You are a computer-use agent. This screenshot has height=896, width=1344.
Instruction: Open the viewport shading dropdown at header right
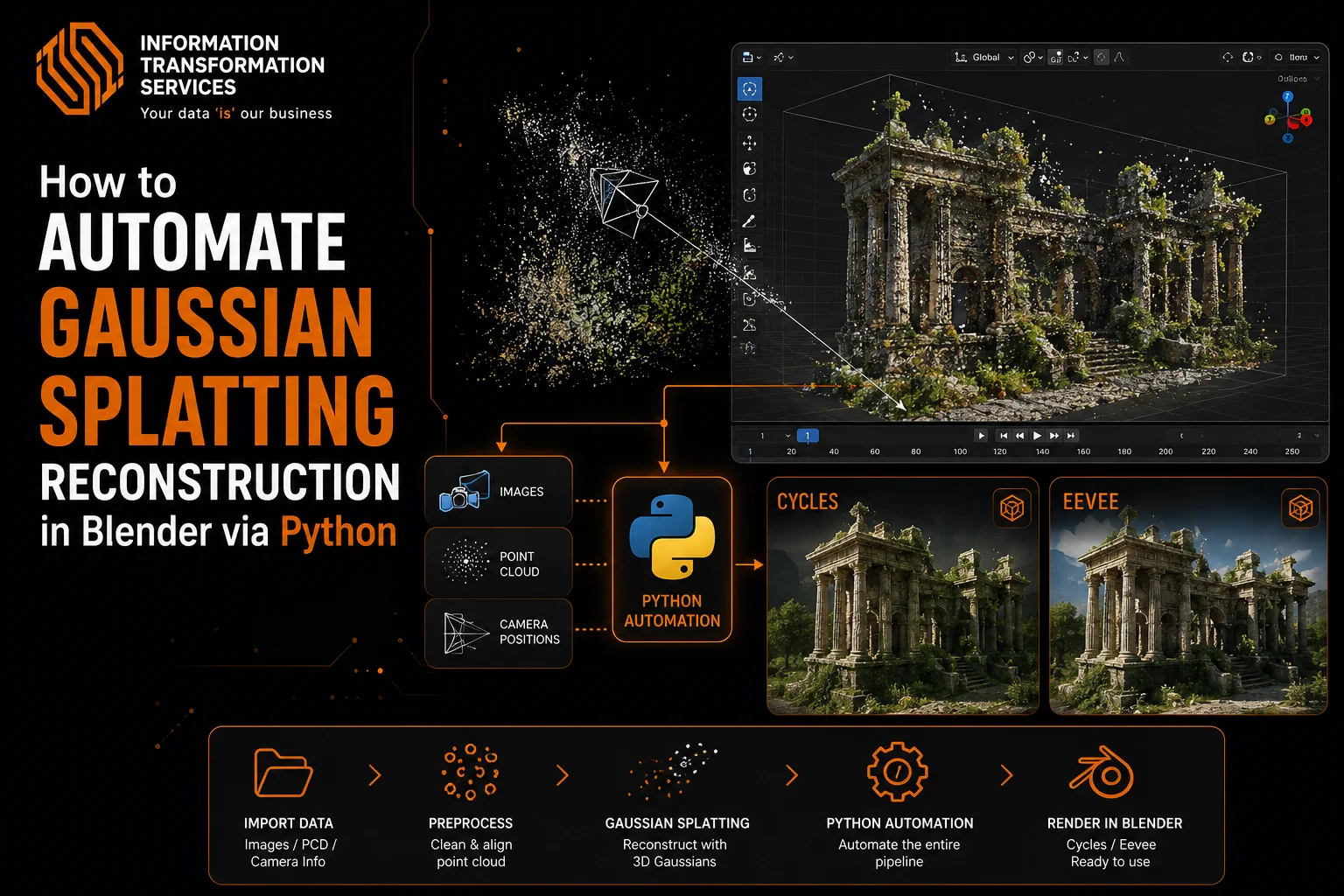1297,58
